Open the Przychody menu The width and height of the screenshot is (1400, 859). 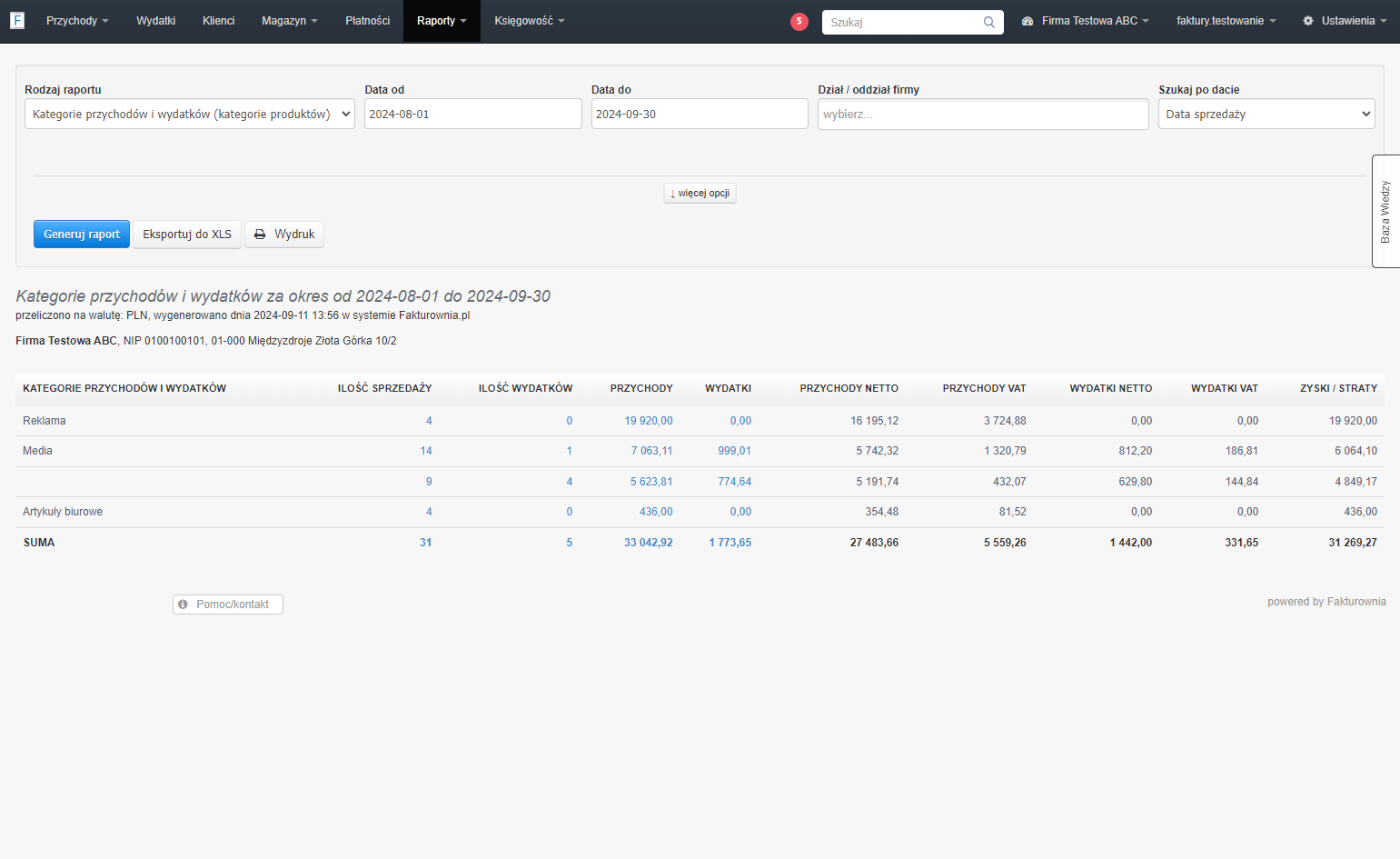coord(77,21)
